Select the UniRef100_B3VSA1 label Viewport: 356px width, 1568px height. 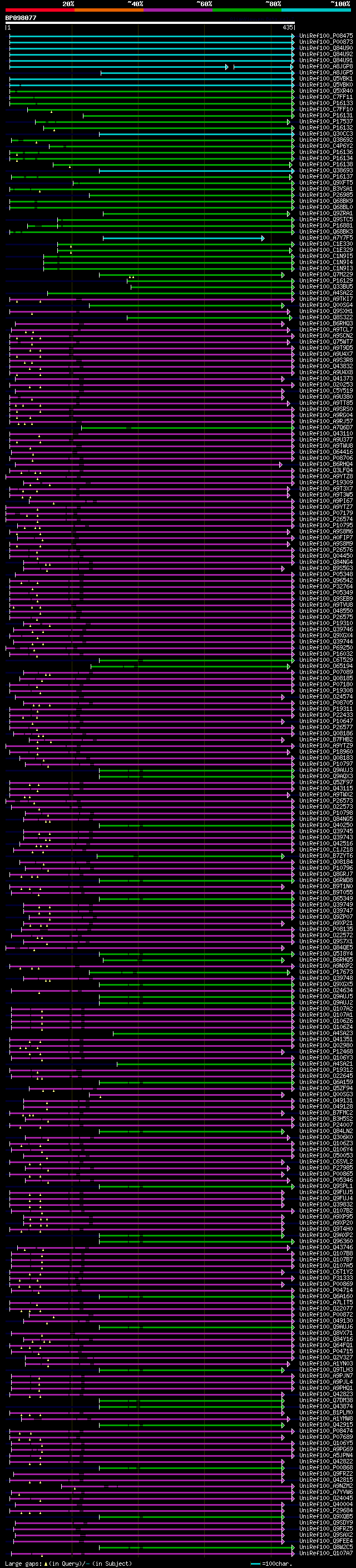(326, 189)
